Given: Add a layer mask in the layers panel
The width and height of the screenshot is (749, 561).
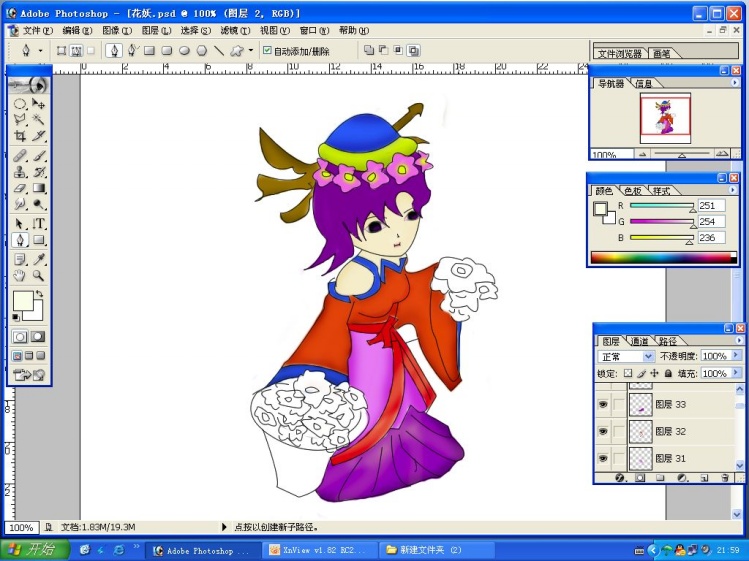Looking at the screenshot, I should click(640, 477).
